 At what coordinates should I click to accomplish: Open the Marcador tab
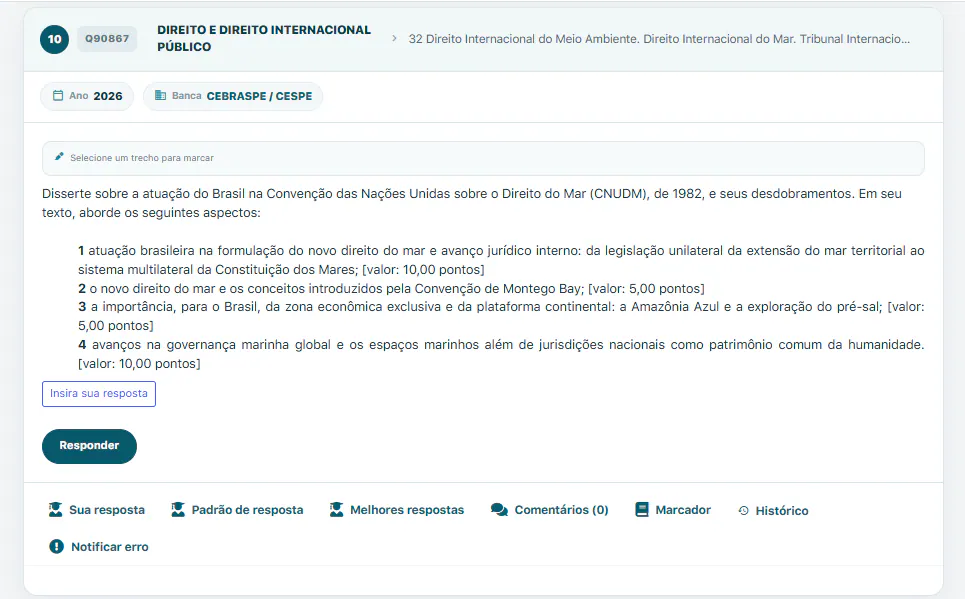coord(673,510)
